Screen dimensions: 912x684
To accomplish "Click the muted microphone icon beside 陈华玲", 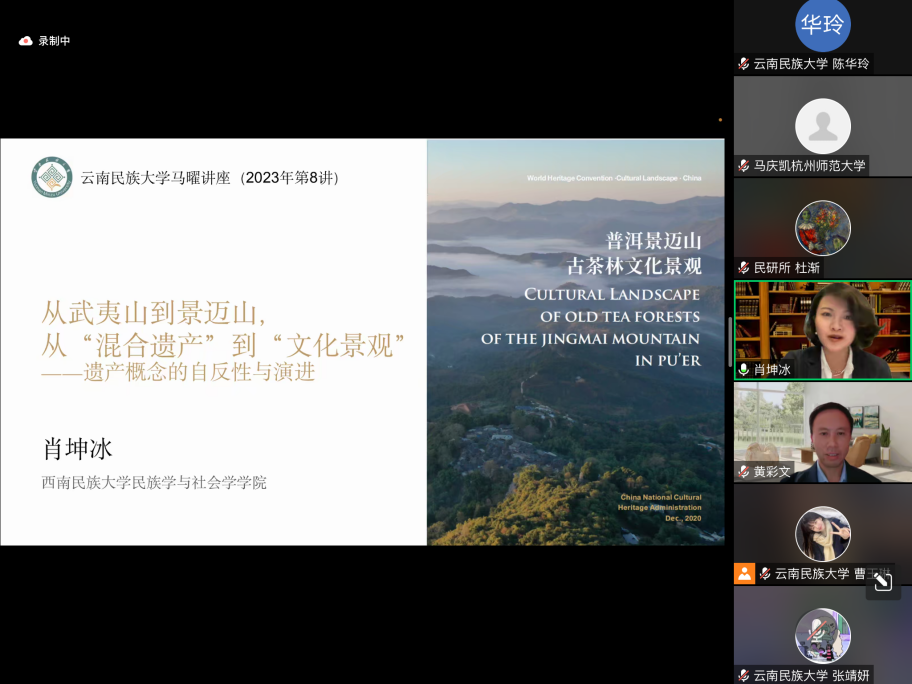I will (x=743, y=63).
